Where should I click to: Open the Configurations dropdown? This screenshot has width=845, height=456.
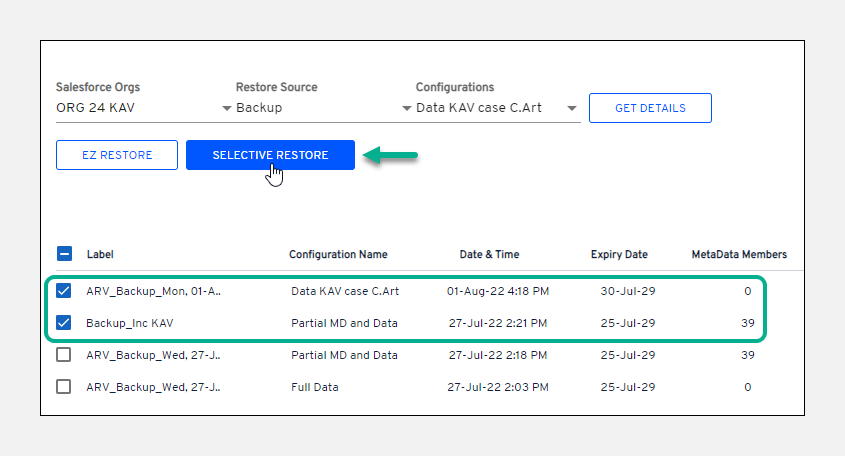571,108
